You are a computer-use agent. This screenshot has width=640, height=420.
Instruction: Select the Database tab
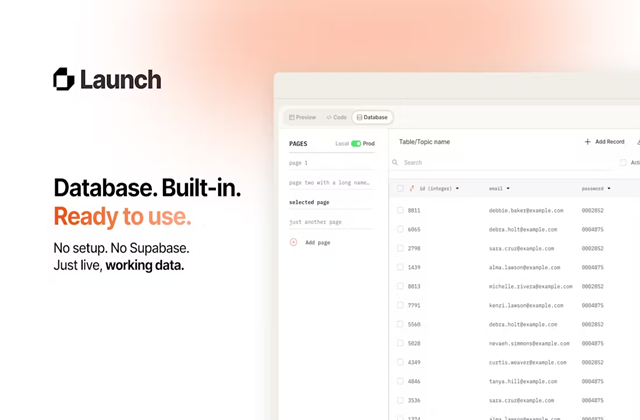pos(372,117)
